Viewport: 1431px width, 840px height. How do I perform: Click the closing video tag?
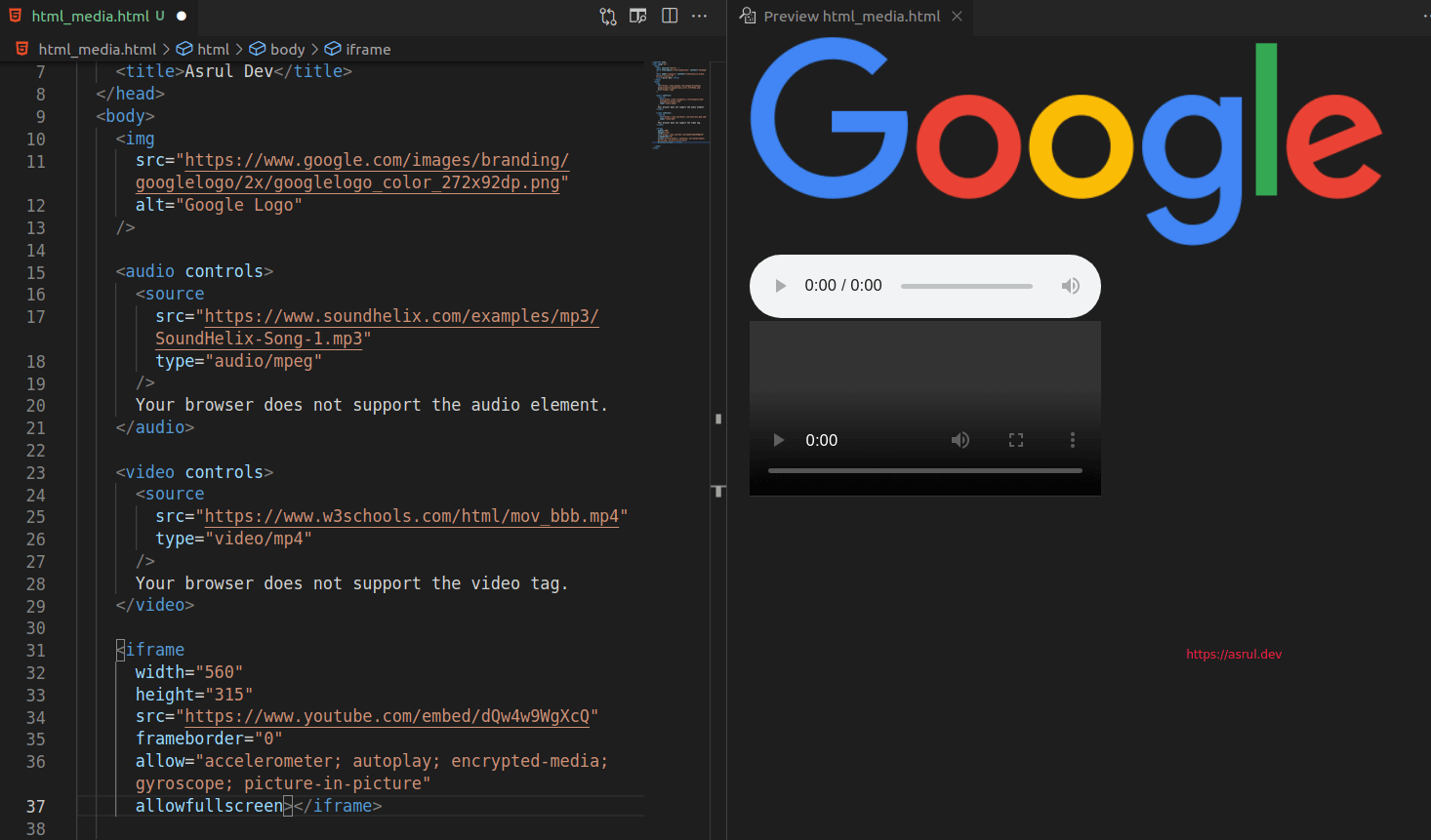click(155, 605)
